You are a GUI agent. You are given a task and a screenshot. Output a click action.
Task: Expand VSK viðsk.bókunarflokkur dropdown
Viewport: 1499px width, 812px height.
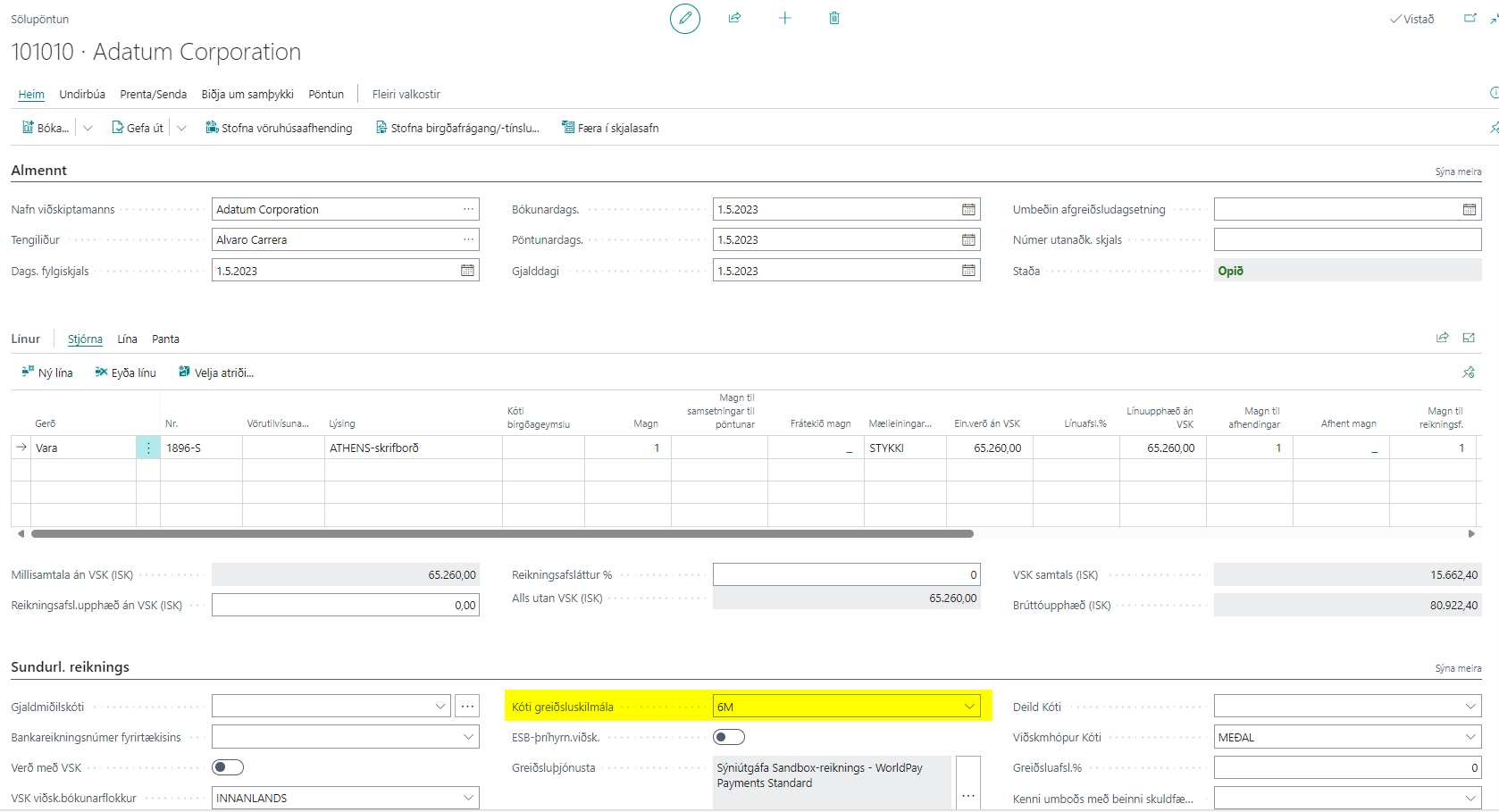pos(468,798)
